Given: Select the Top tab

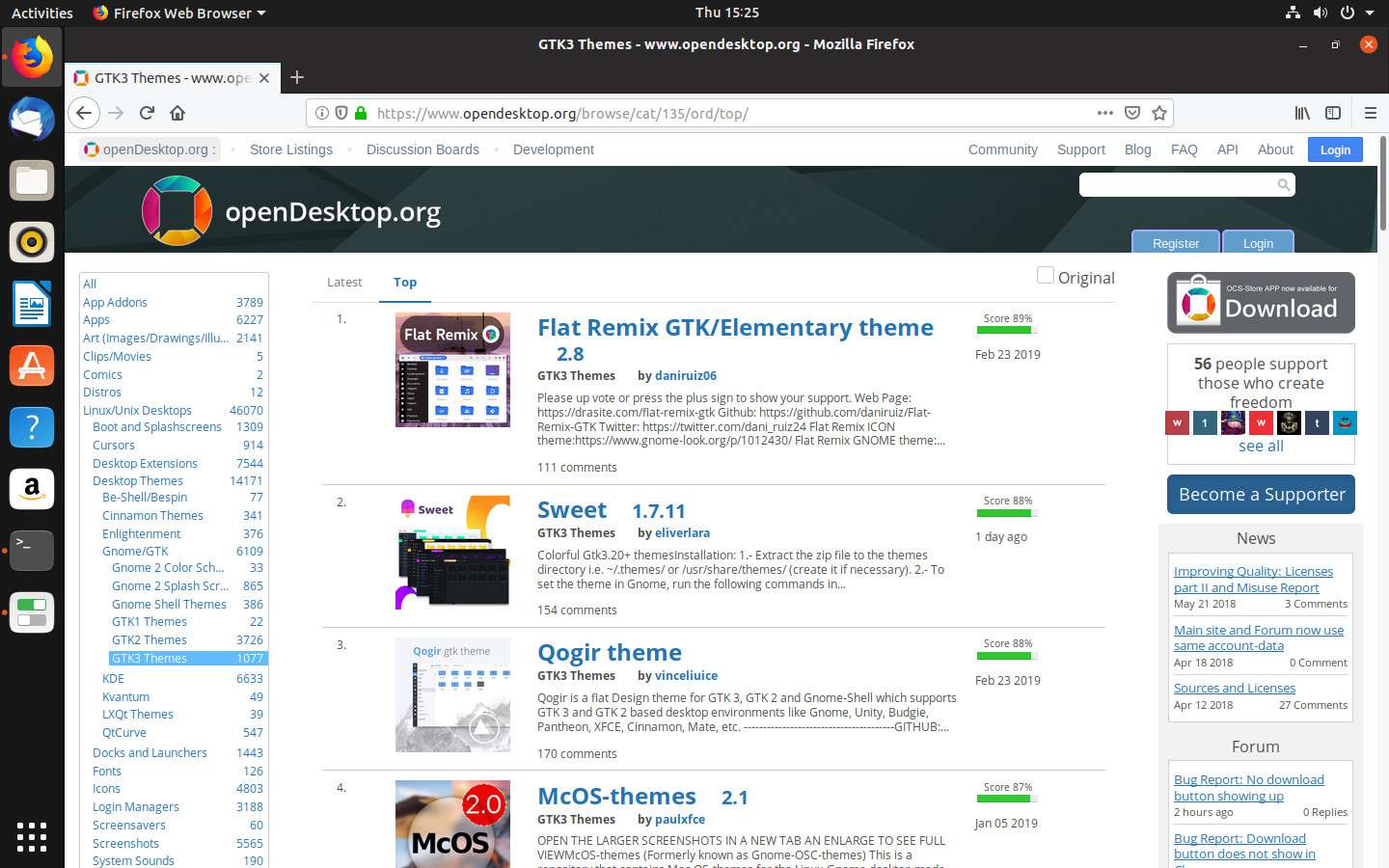Looking at the screenshot, I should (405, 282).
